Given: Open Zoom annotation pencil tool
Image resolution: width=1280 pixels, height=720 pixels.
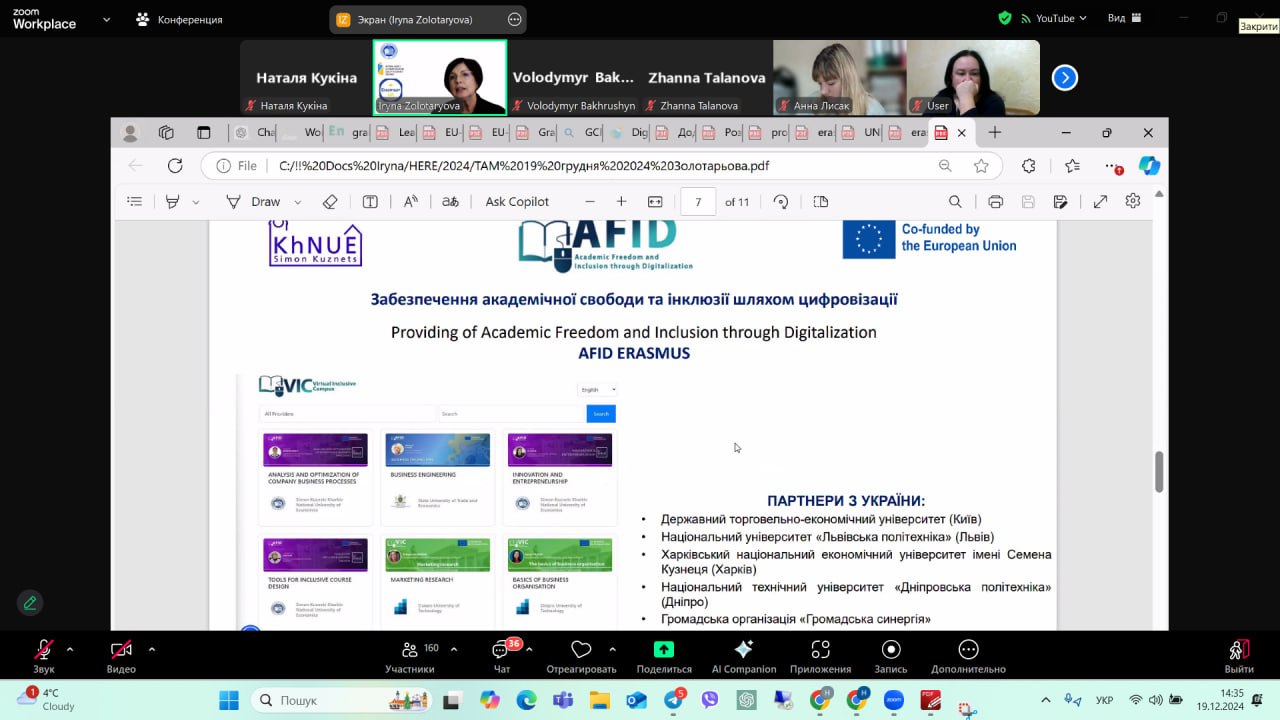Looking at the screenshot, I should click(x=30, y=603).
